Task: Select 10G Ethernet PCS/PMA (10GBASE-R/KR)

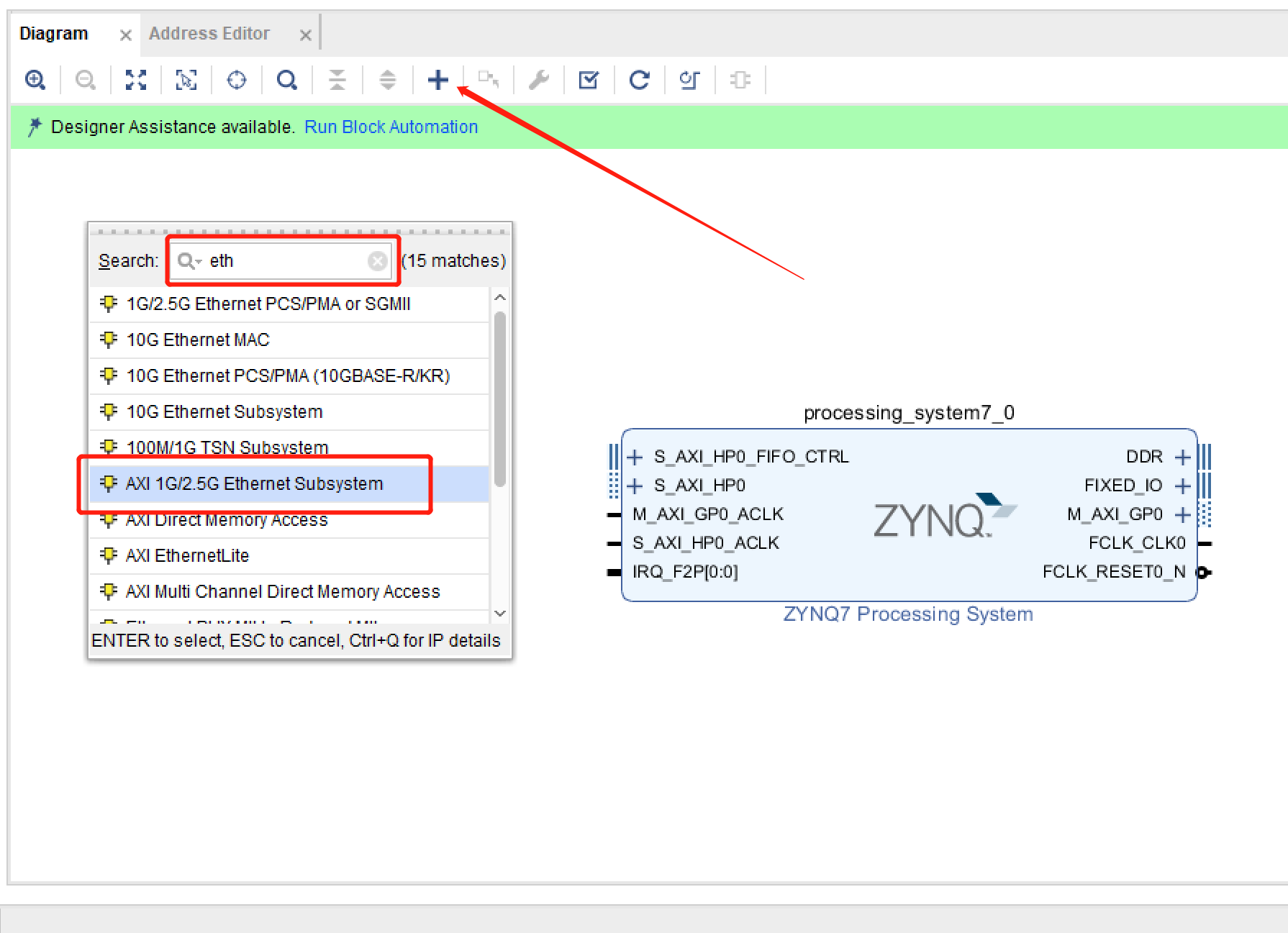Action: [x=290, y=376]
